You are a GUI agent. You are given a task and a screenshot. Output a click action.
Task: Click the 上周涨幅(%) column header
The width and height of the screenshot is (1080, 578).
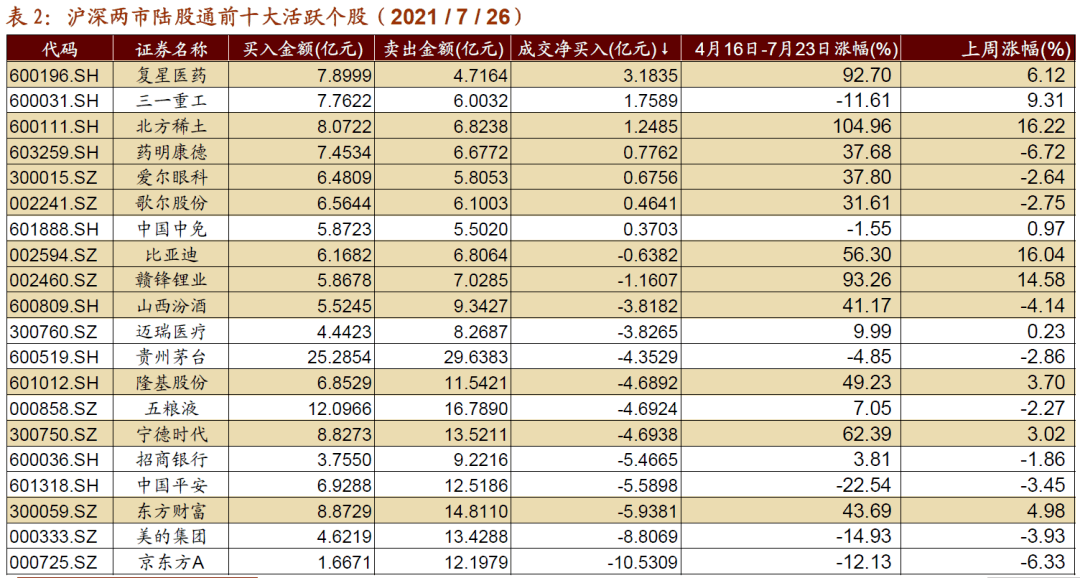click(1016, 50)
